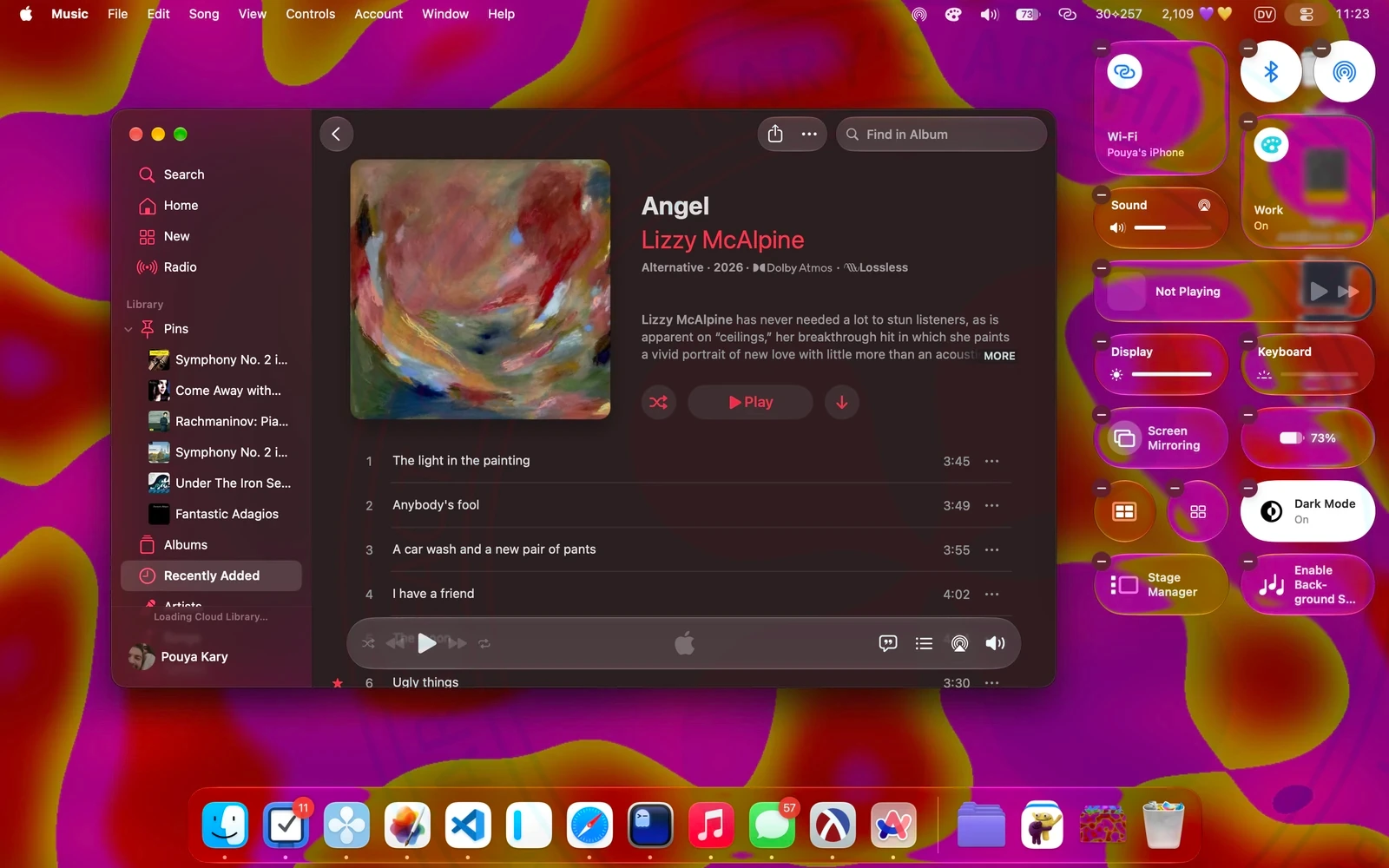The height and width of the screenshot is (868, 1389).
Task: Open Messages from the Dock
Action: (x=772, y=825)
